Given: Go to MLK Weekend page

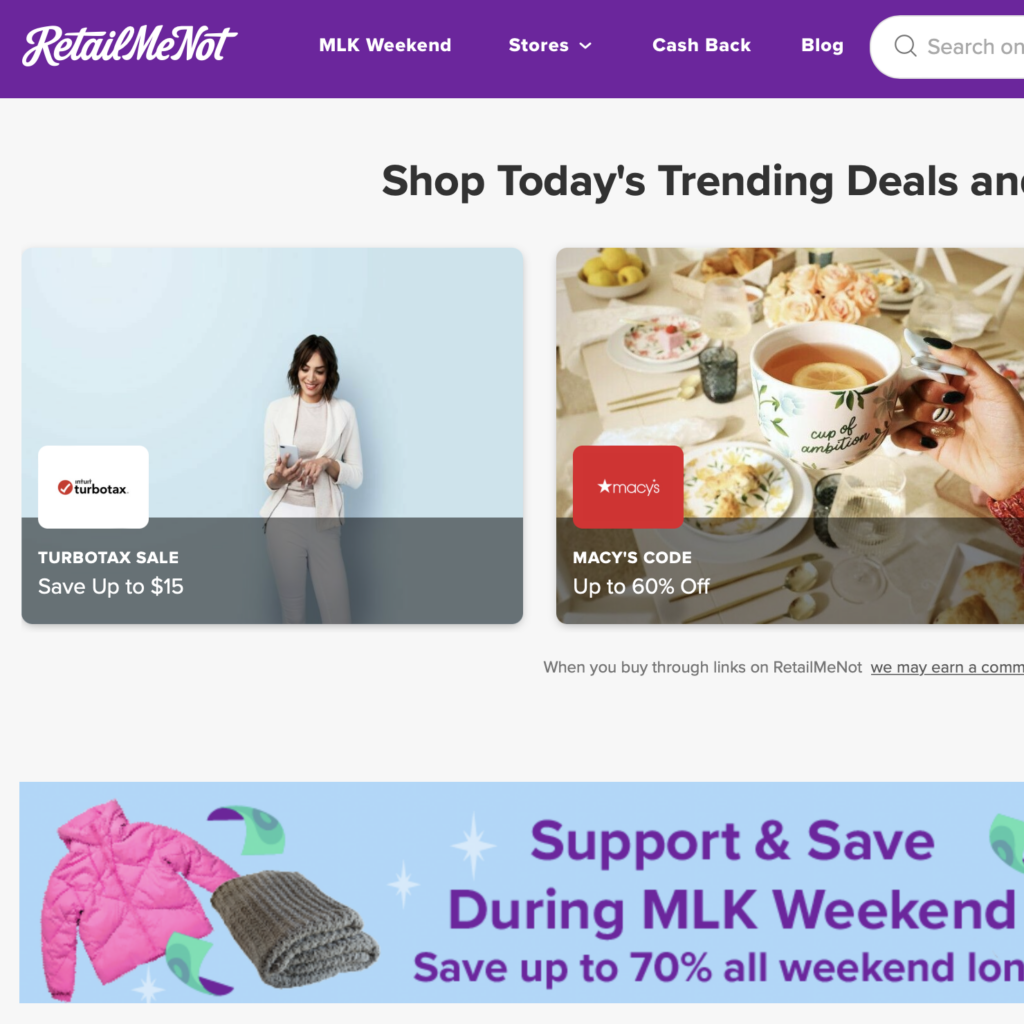Looking at the screenshot, I should point(385,45).
